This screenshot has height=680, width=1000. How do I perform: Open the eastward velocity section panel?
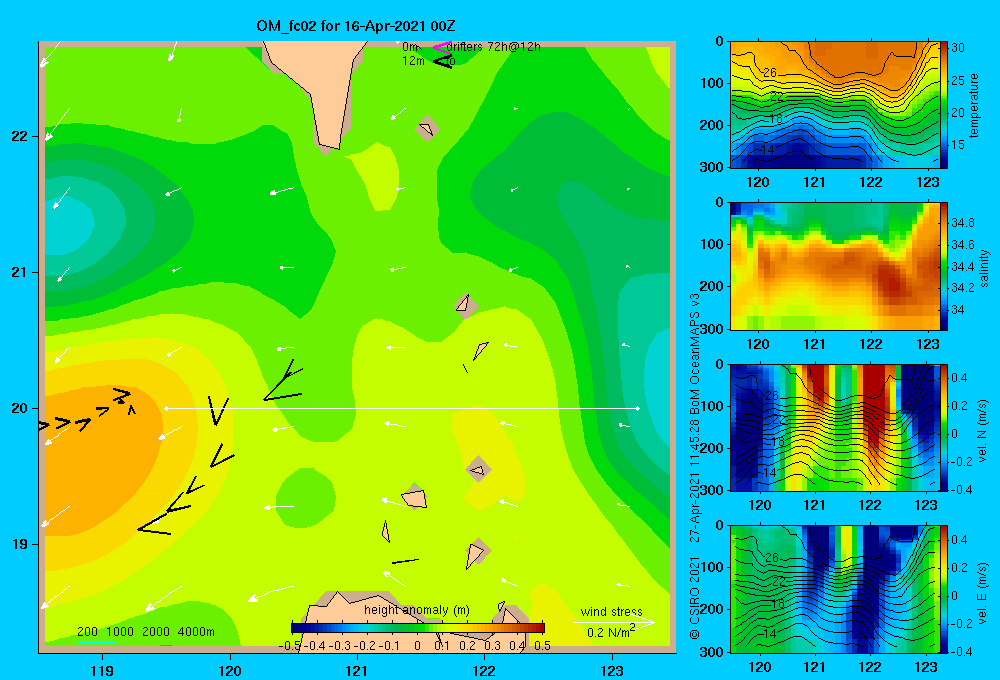pos(835,589)
